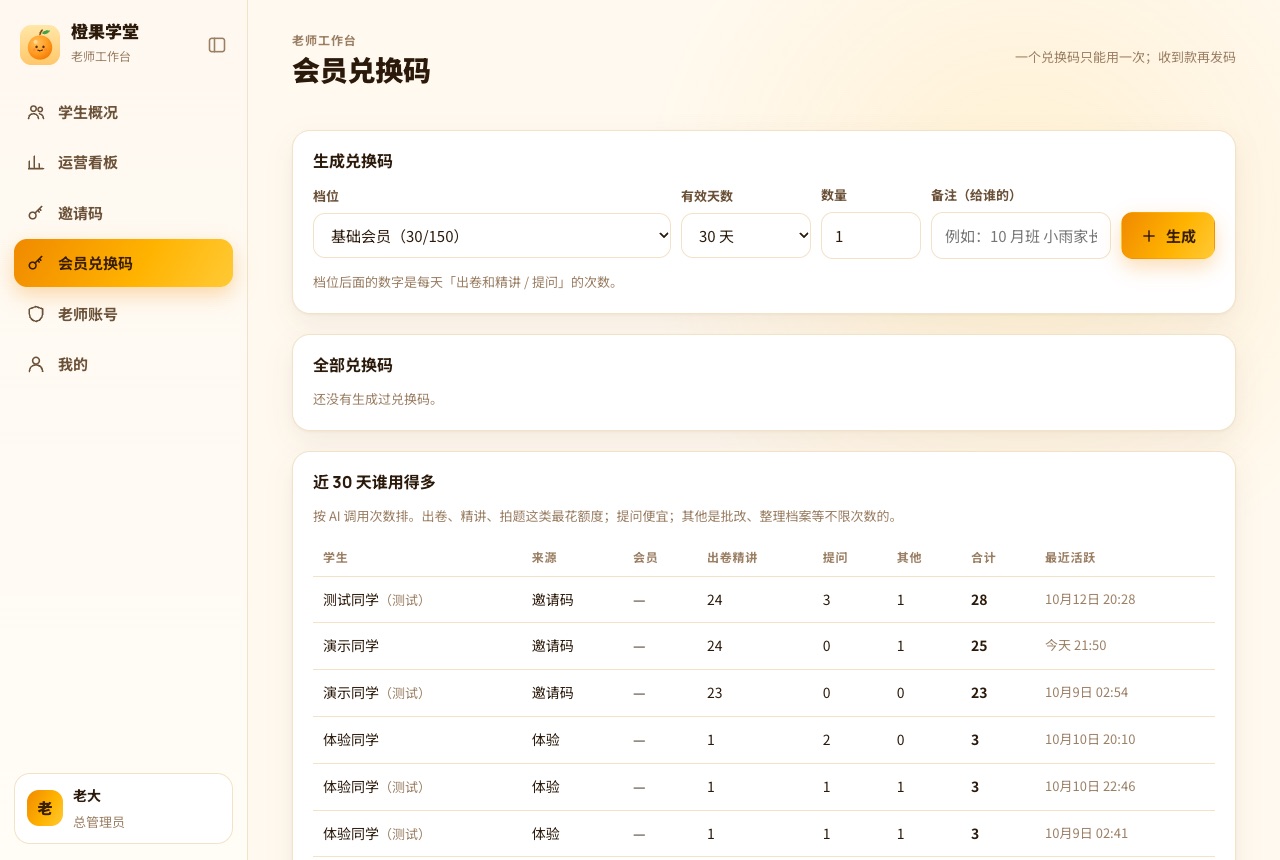Viewport: 1280px width, 860px height.
Task: Select the row with total 28
Action: point(764,600)
